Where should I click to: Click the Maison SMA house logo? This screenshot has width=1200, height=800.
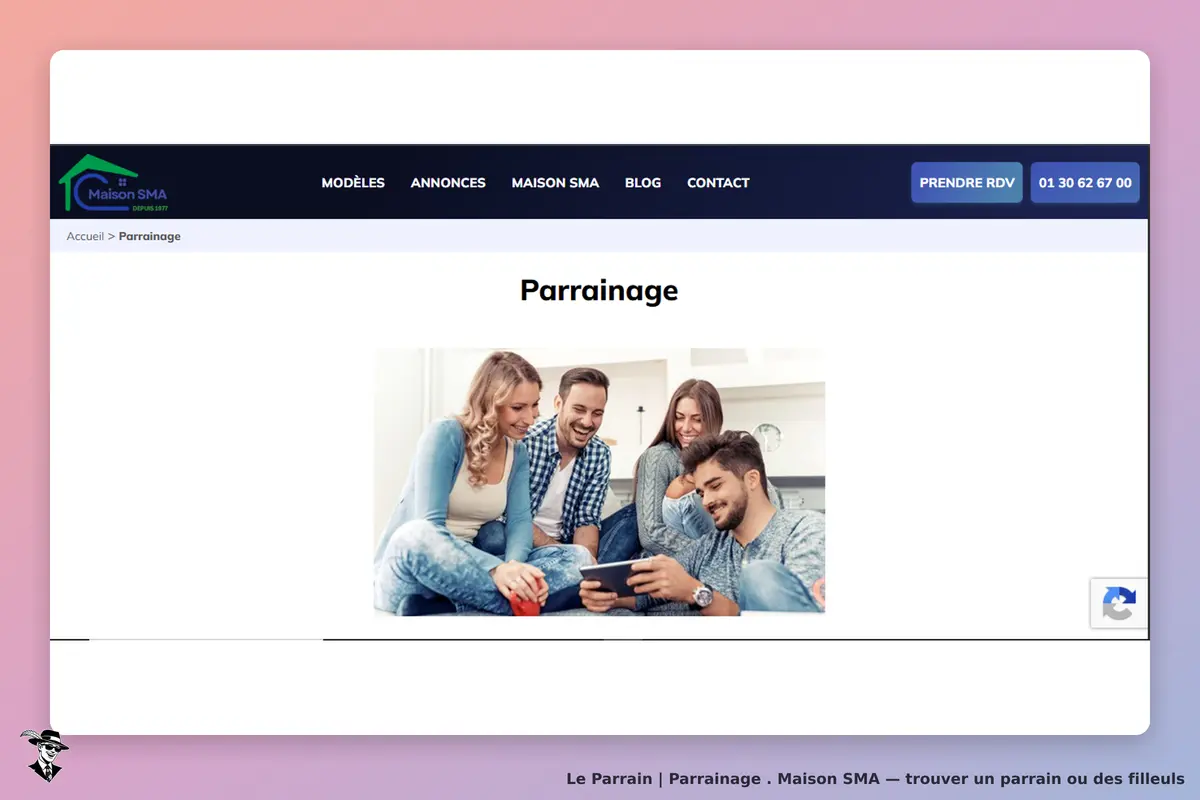pos(113,183)
